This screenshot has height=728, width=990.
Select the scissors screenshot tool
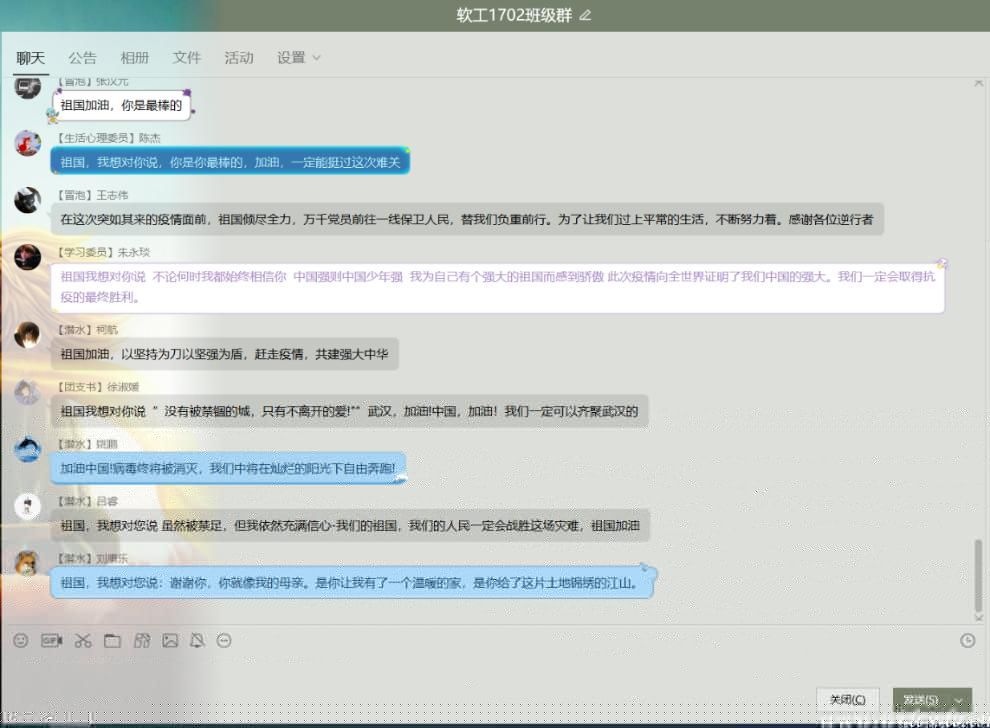pyautogui.click(x=82, y=640)
